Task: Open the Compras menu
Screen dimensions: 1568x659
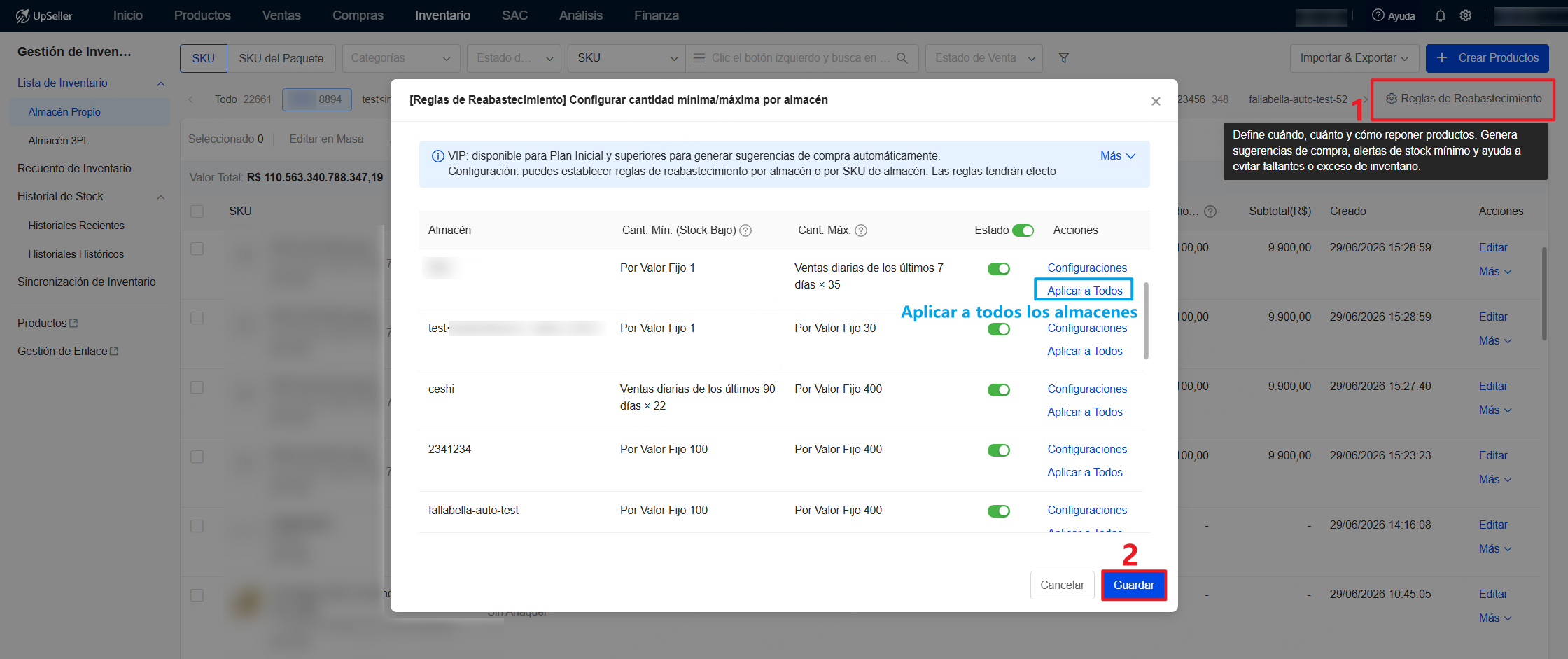Action: (358, 15)
